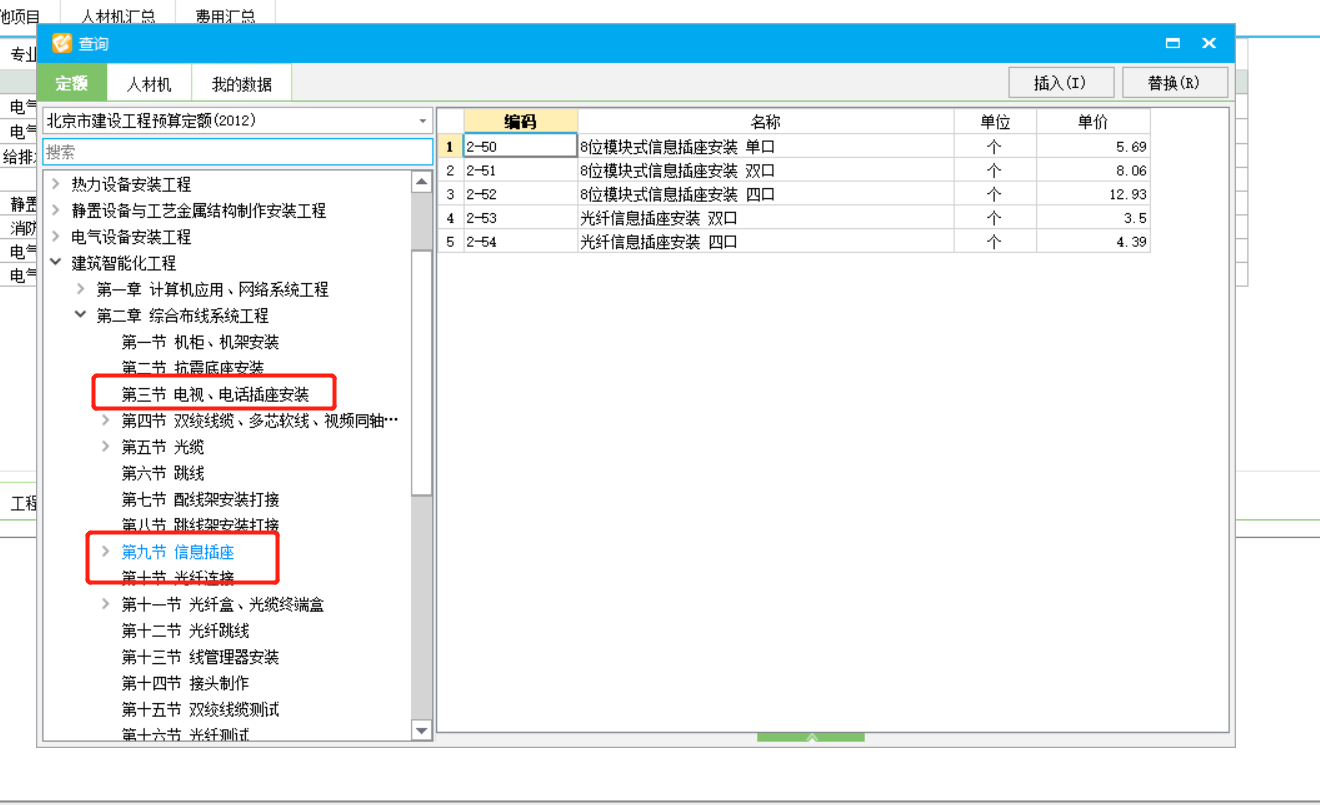Select 第三节 电视、电话插座安装
The image size is (1320, 805).
[215, 394]
